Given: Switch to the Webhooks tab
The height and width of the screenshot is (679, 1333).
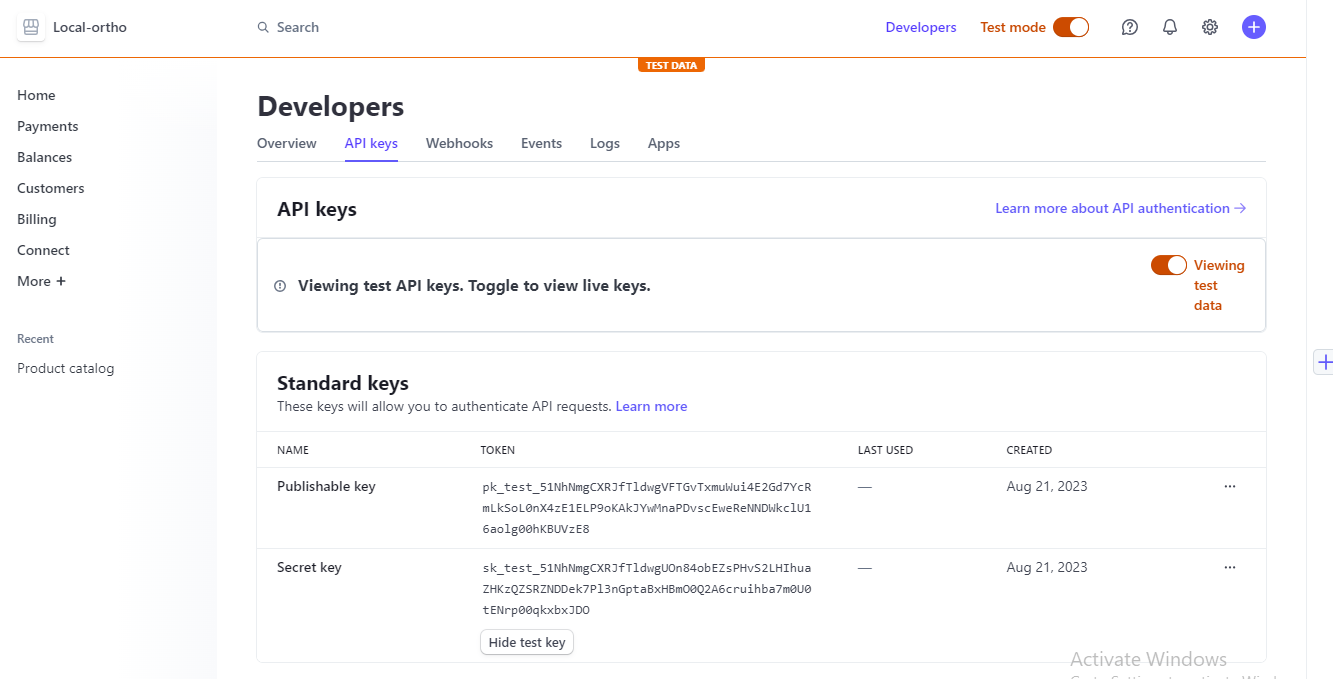Looking at the screenshot, I should (459, 143).
